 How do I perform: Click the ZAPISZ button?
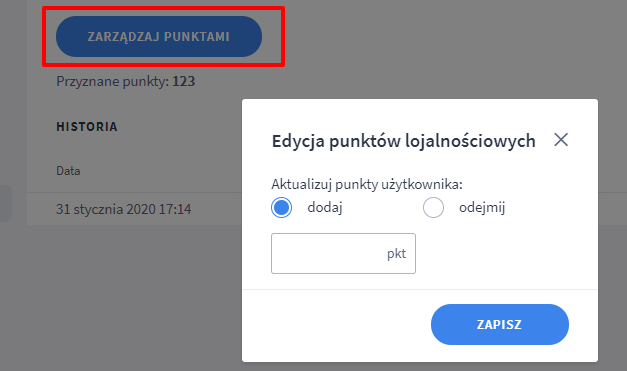(500, 324)
